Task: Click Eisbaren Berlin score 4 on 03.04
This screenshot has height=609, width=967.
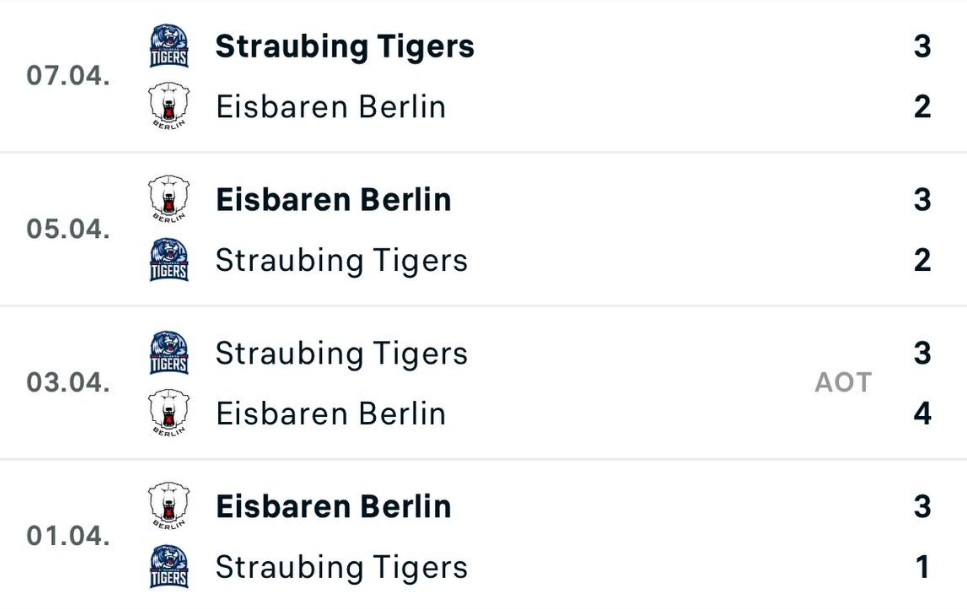Action: (x=922, y=413)
